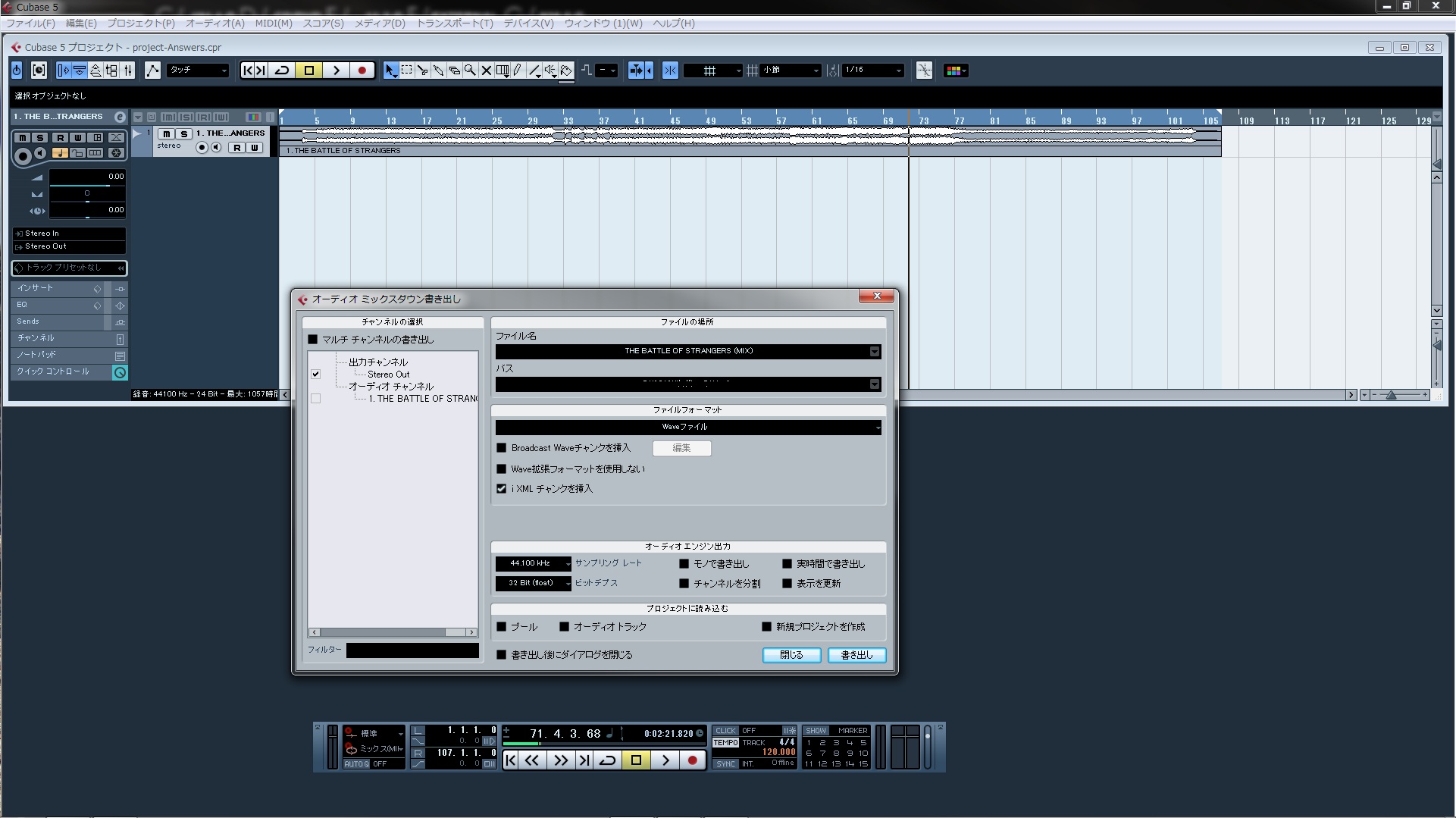Toggle the track's monitor speaker icon
1456x818 pixels.
(x=216, y=148)
